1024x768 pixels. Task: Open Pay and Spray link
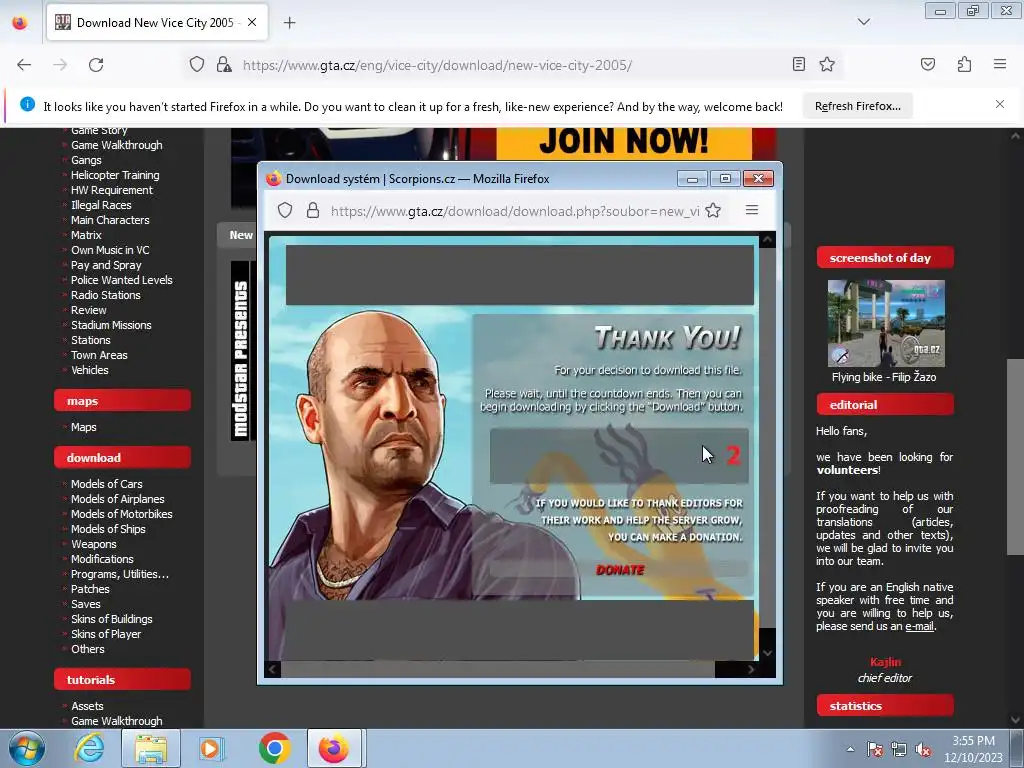pos(106,265)
